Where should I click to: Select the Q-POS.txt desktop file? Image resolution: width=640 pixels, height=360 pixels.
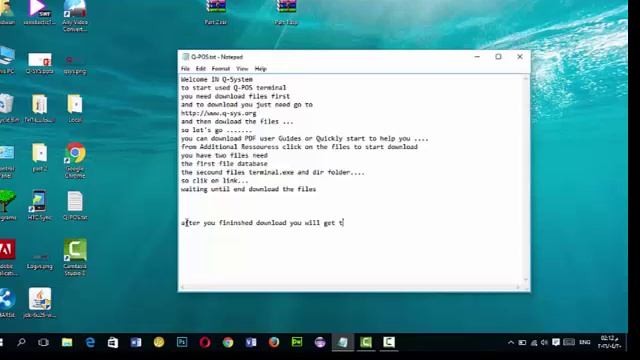75,206
